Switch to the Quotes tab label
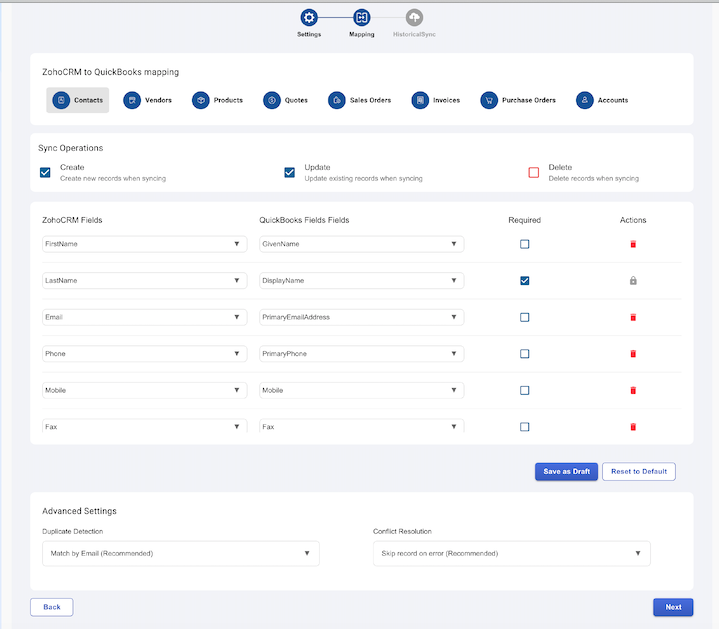This screenshot has height=629, width=719. [x=296, y=100]
